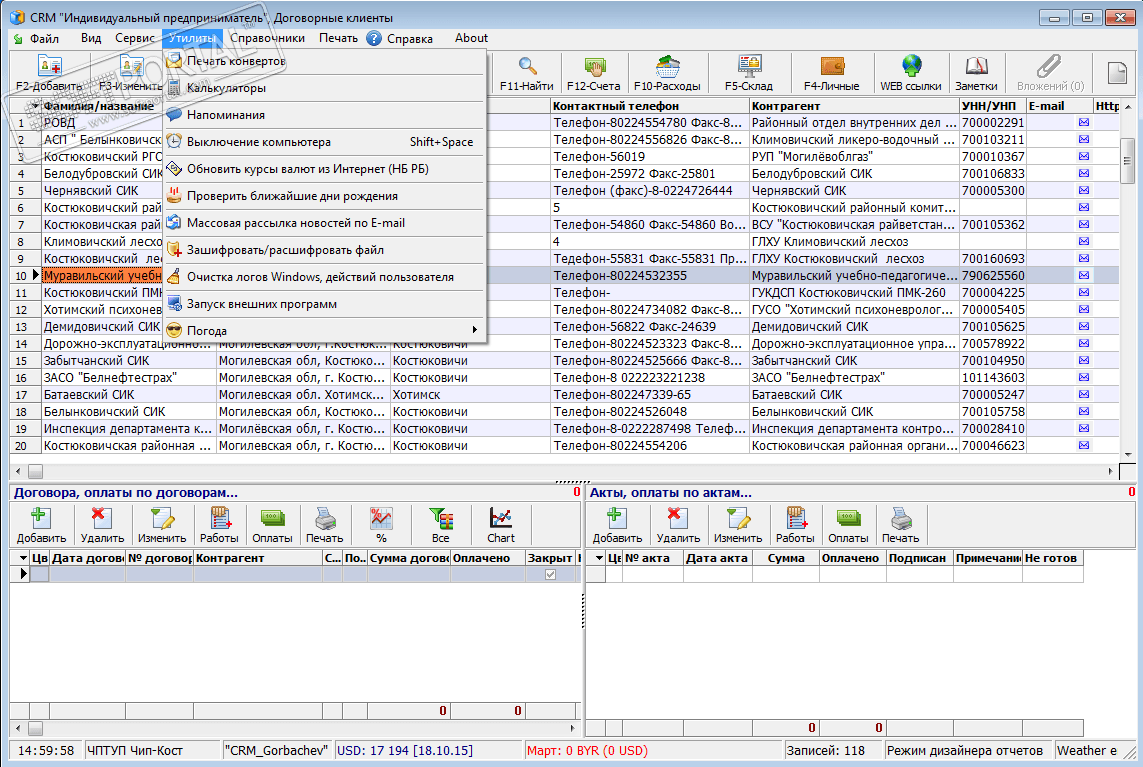Expand Погода submenu arrow
This screenshot has width=1143, height=767.
point(475,330)
